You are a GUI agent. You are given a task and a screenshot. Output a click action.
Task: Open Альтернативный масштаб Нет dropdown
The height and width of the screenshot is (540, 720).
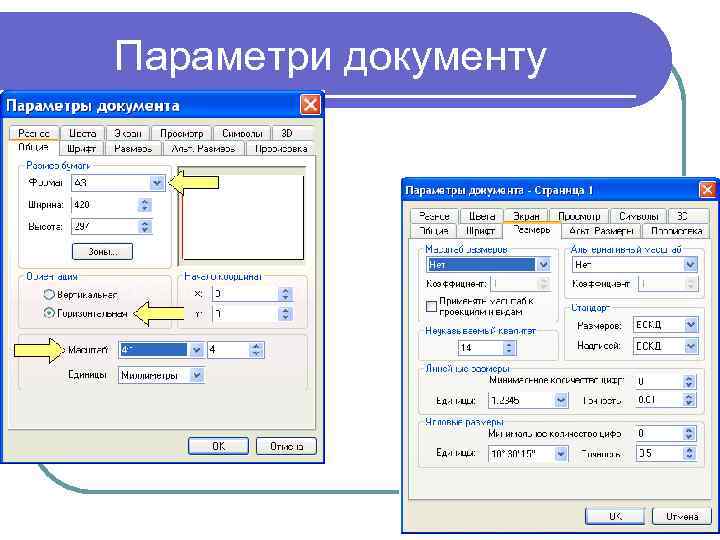click(x=690, y=264)
